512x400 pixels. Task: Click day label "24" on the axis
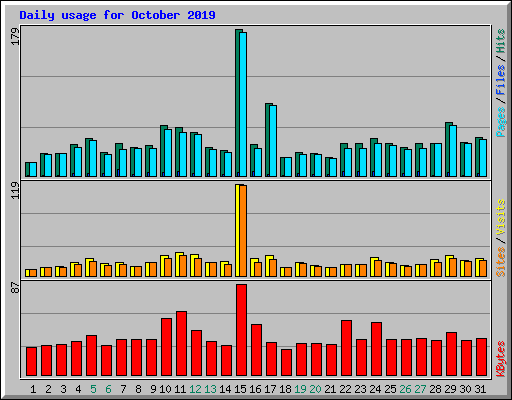pyautogui.click(x=375, y=389)
